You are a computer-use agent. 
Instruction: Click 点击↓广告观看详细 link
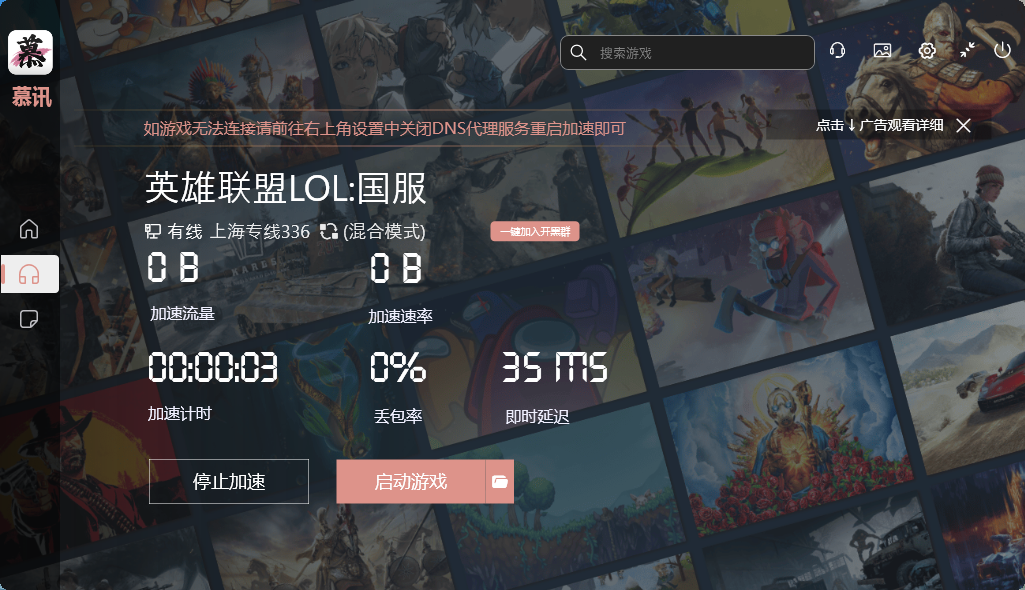pyautogui.click(x=879, y=125)
